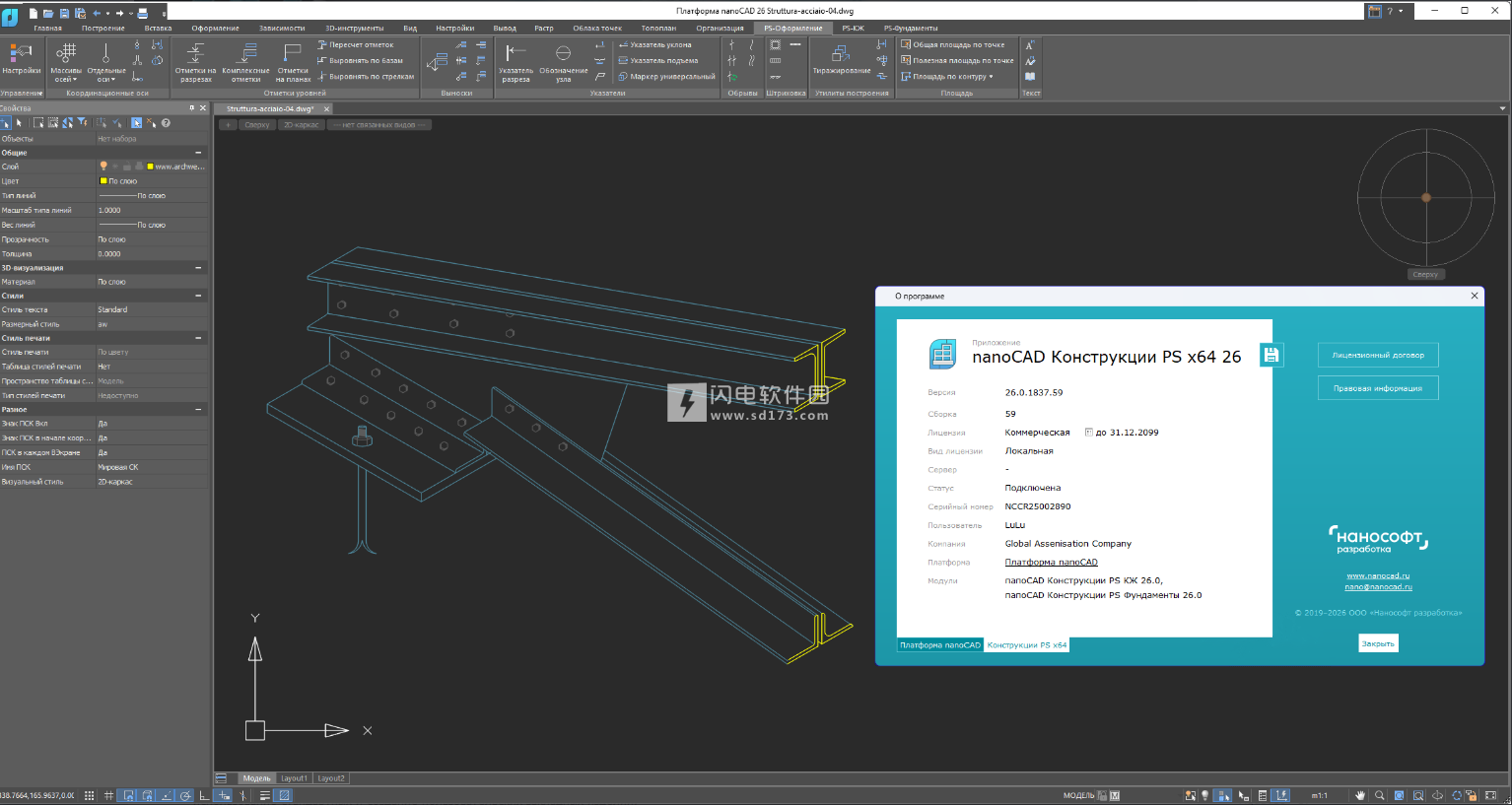The height and width of the screenshot is (805, 1512).
Task: Open the www.nanocad.ru link
Action: [1378, 575]
